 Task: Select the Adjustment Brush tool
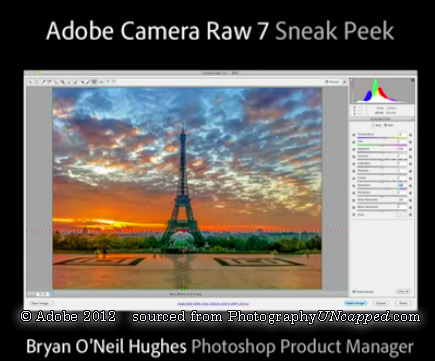(x=88, y=82)
